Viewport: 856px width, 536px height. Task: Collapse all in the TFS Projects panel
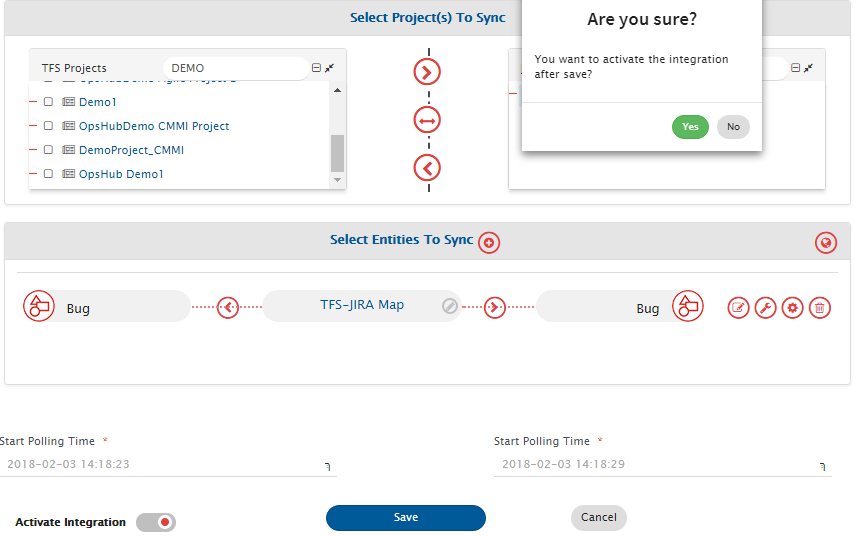click(x=316, y=68)
